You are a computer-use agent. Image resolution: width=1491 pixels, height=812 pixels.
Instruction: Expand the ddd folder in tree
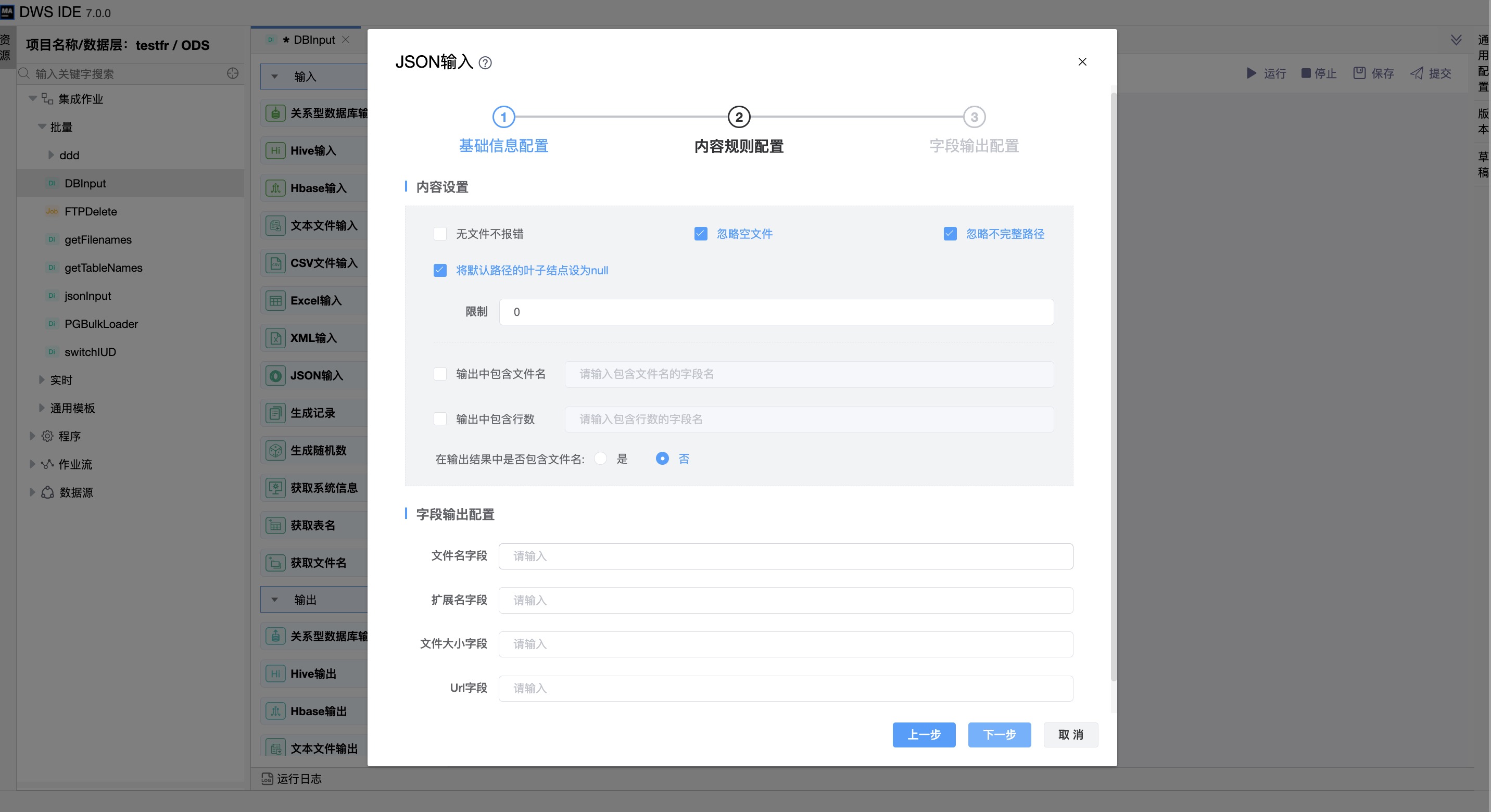tap(51, 155)
